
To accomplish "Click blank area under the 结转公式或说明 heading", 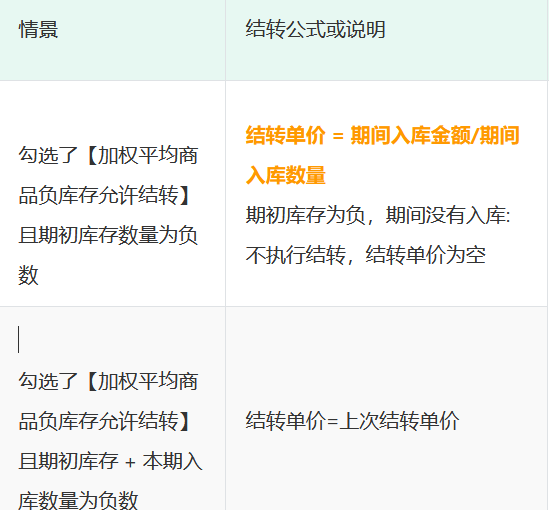I will 385,61.
